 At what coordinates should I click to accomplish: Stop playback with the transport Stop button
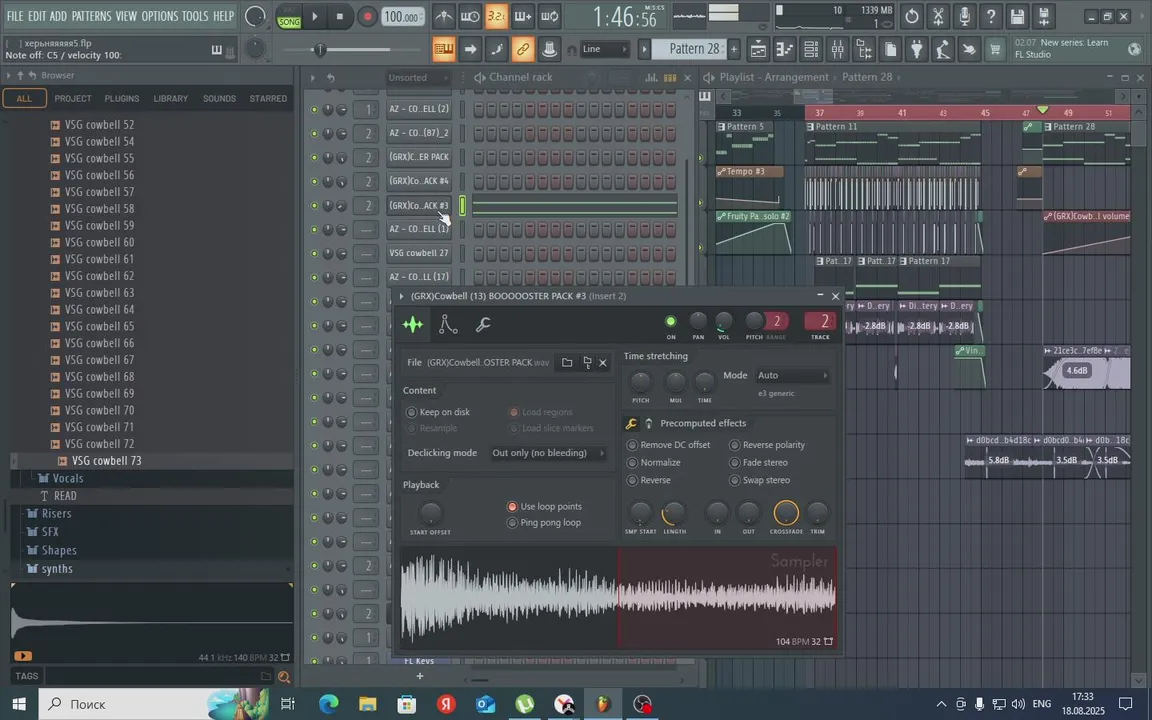339,16
